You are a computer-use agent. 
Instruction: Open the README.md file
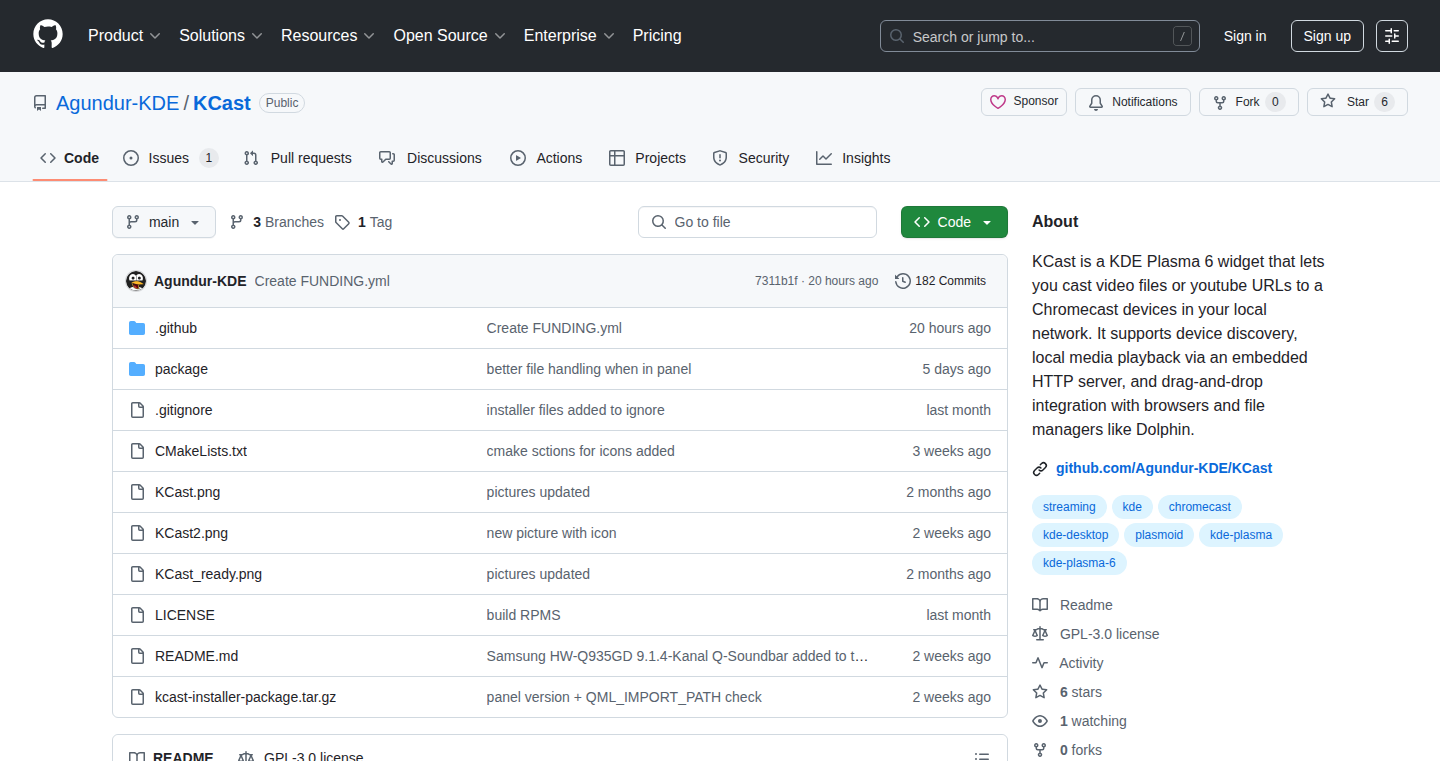pos(197,656)
